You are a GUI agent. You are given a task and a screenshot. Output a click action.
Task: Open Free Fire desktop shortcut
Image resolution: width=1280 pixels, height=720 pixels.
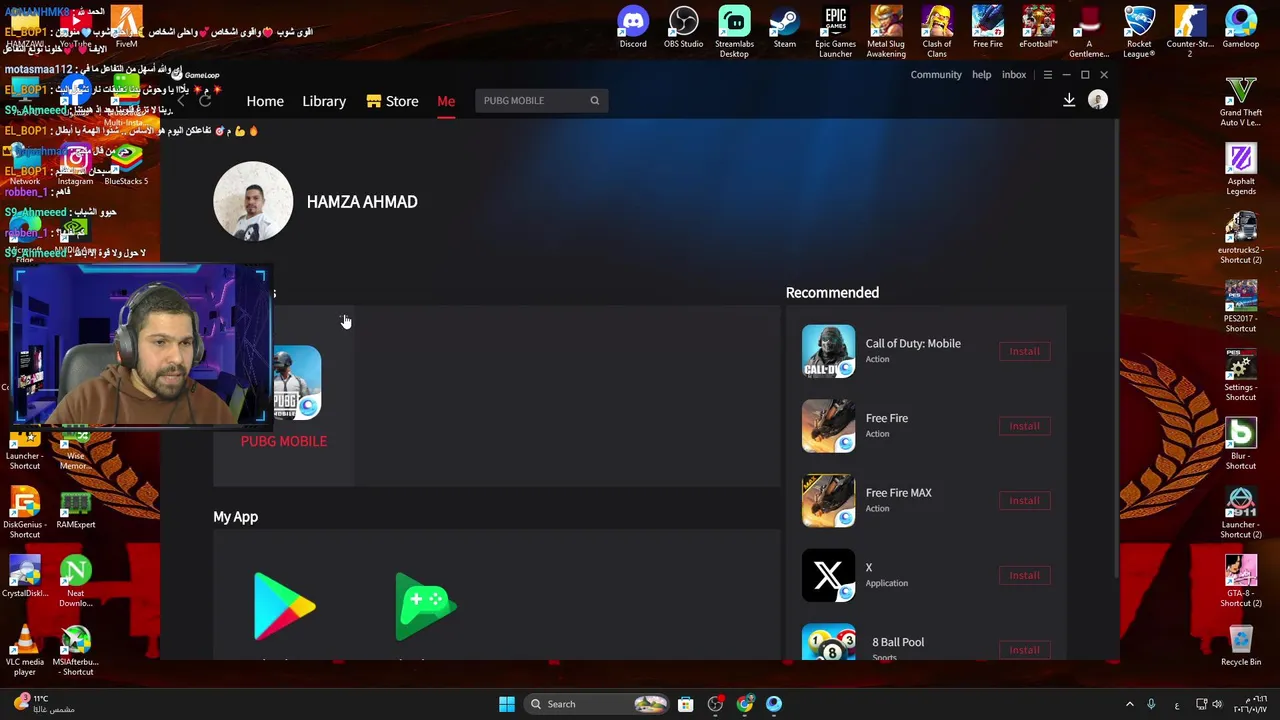[987, 28]
